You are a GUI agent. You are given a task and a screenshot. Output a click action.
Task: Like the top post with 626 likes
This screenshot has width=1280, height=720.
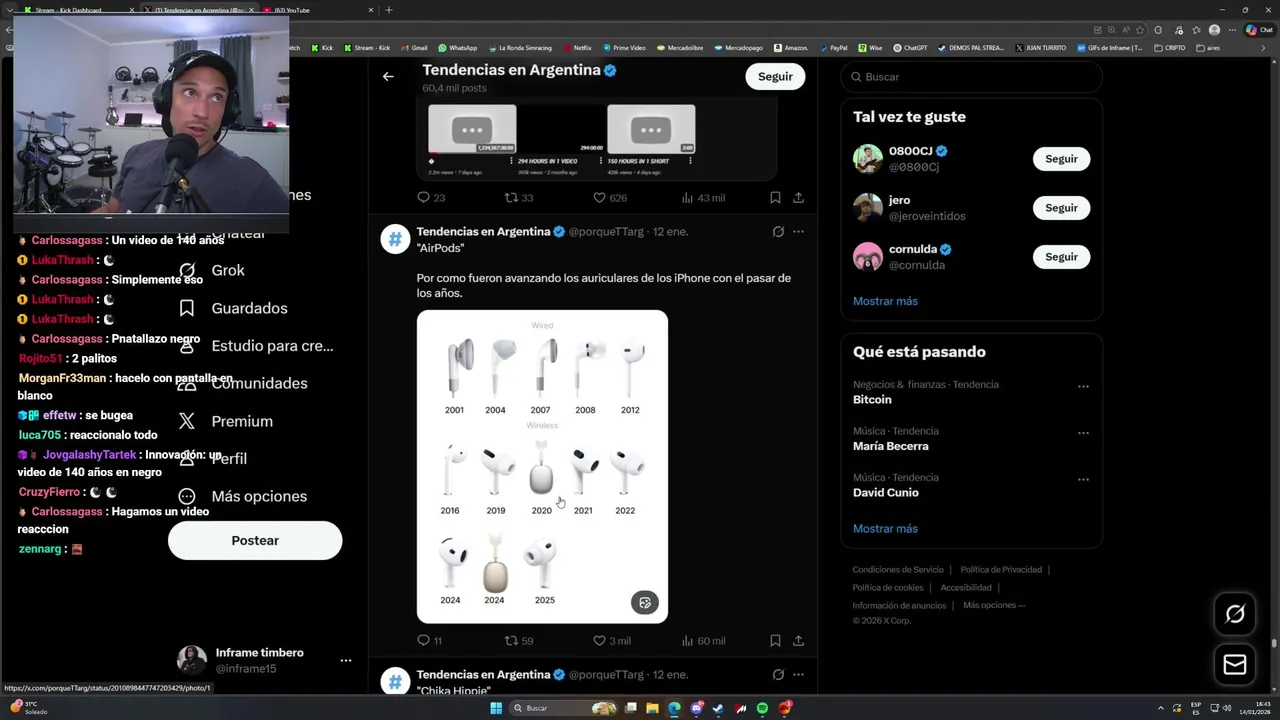[x=610, y=198]
